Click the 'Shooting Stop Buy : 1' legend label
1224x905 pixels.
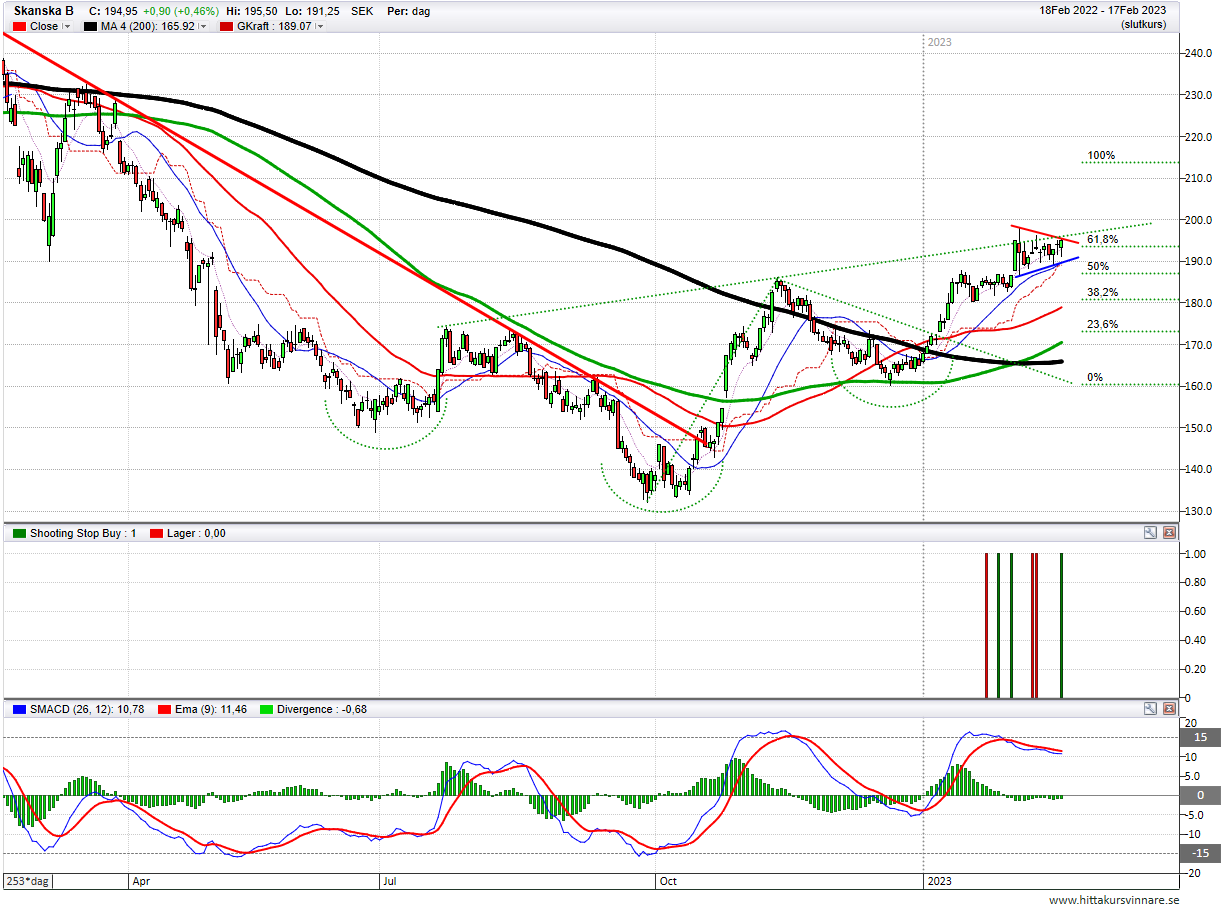point(82,533)
